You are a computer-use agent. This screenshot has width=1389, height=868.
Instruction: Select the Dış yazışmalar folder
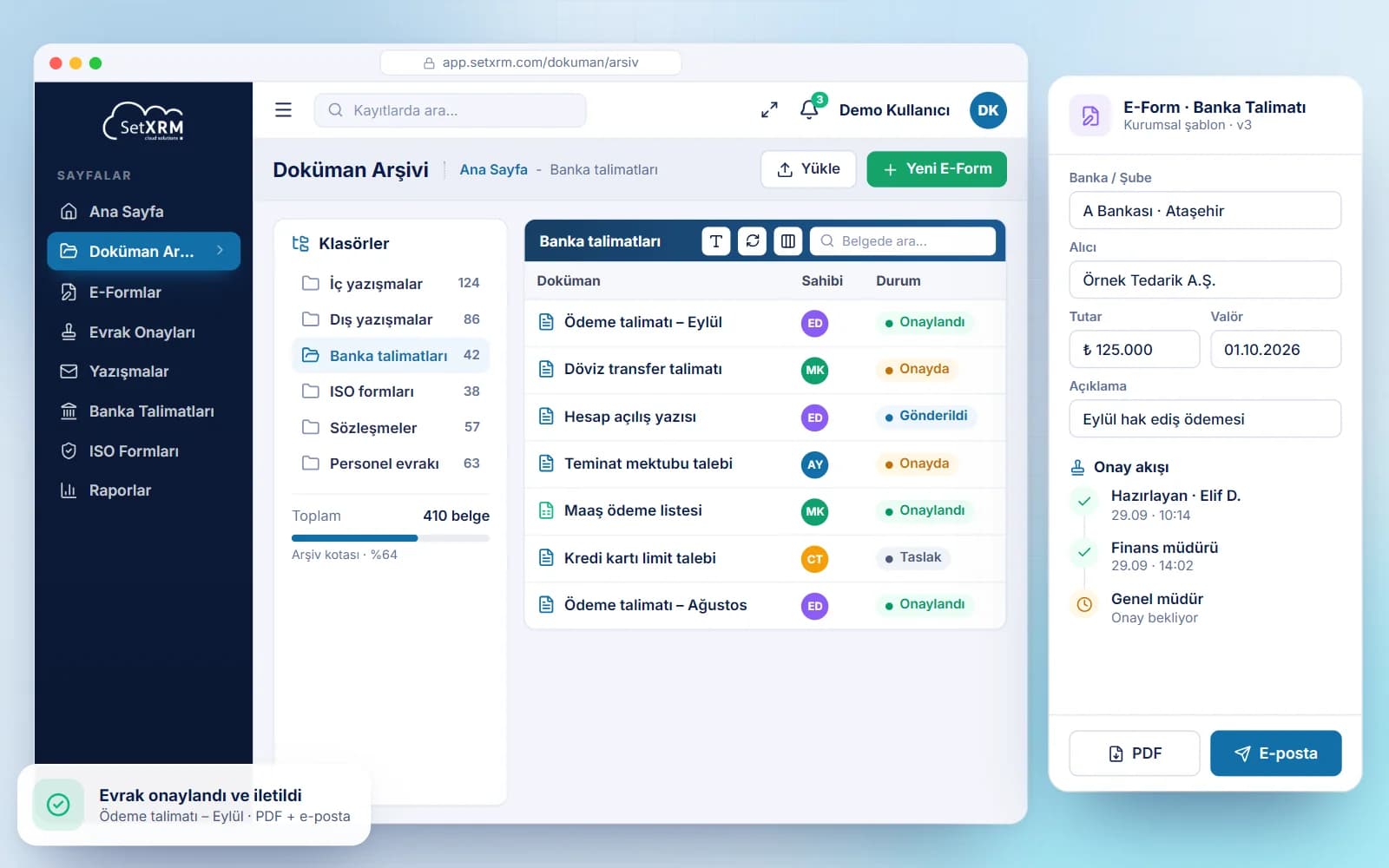(x=391, y=319)
